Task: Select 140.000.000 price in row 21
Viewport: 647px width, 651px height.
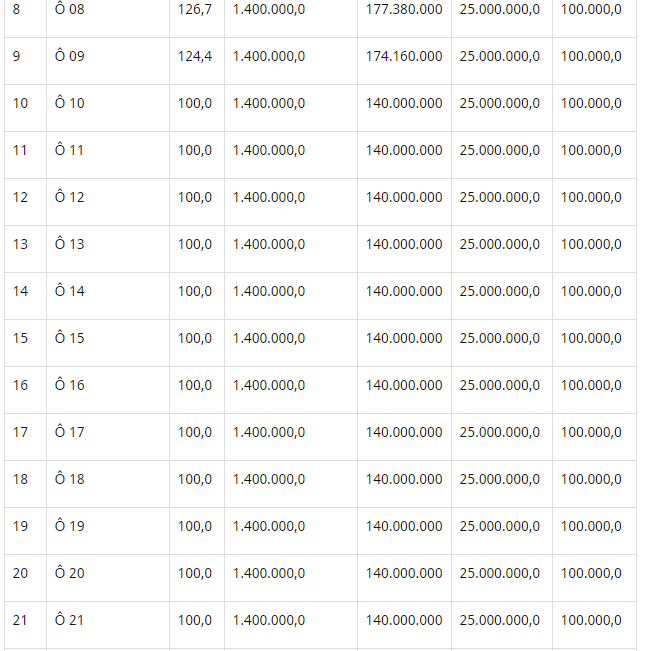Action: pos(404,620)
